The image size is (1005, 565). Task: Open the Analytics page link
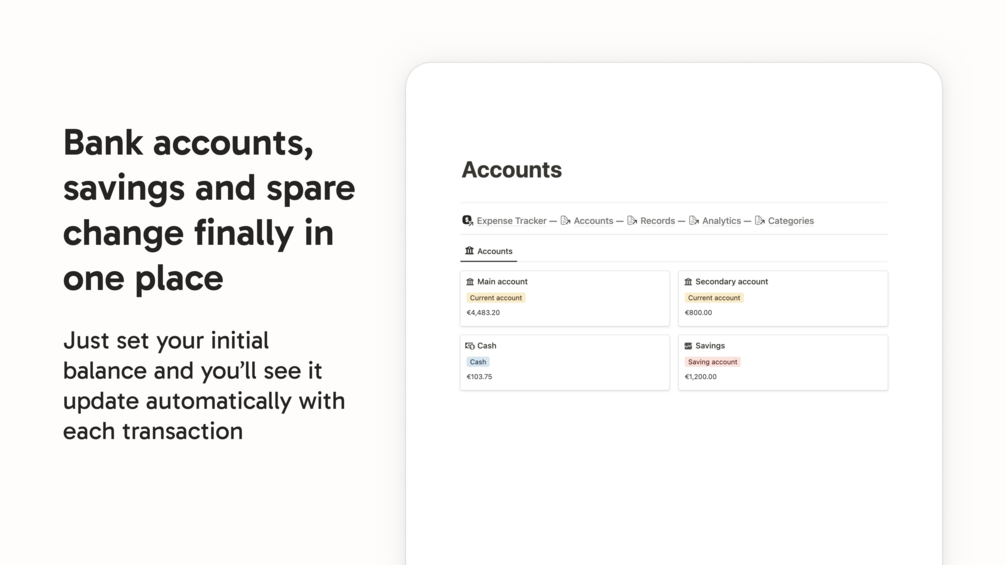pyautogui.click(x=721, y=220)
